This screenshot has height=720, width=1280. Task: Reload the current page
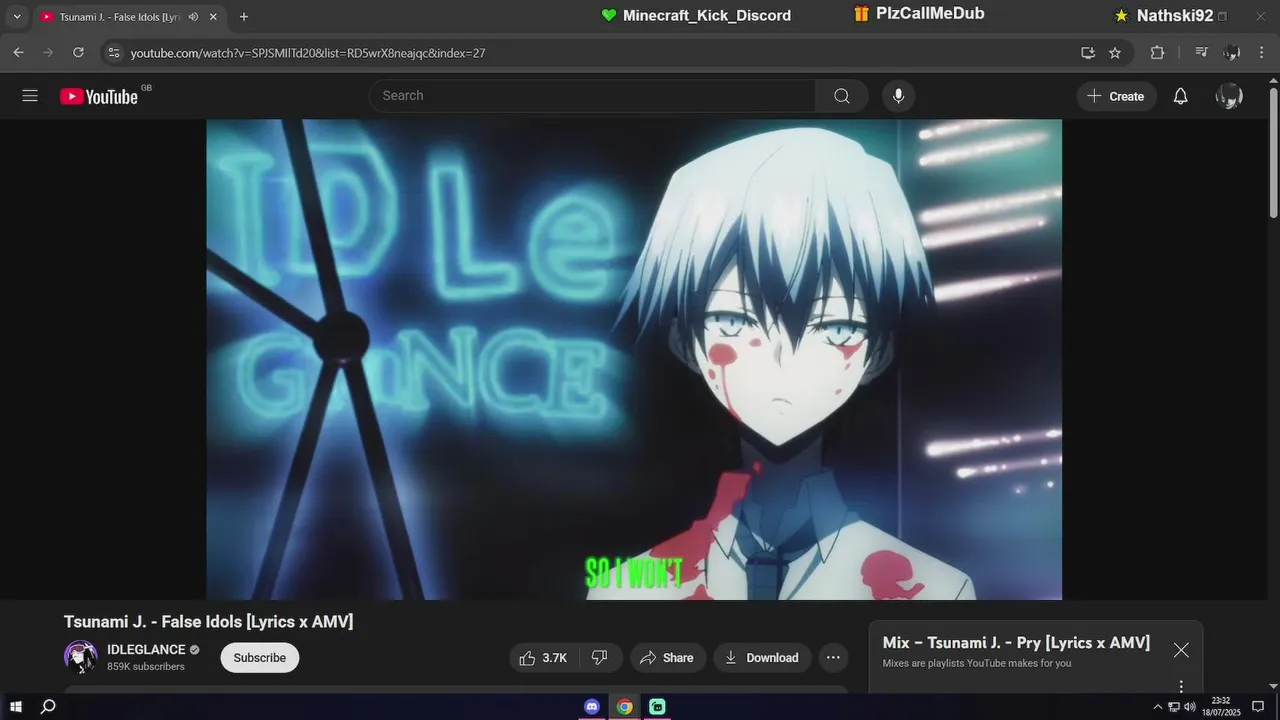pyautogui.click(x=78, y=53)
